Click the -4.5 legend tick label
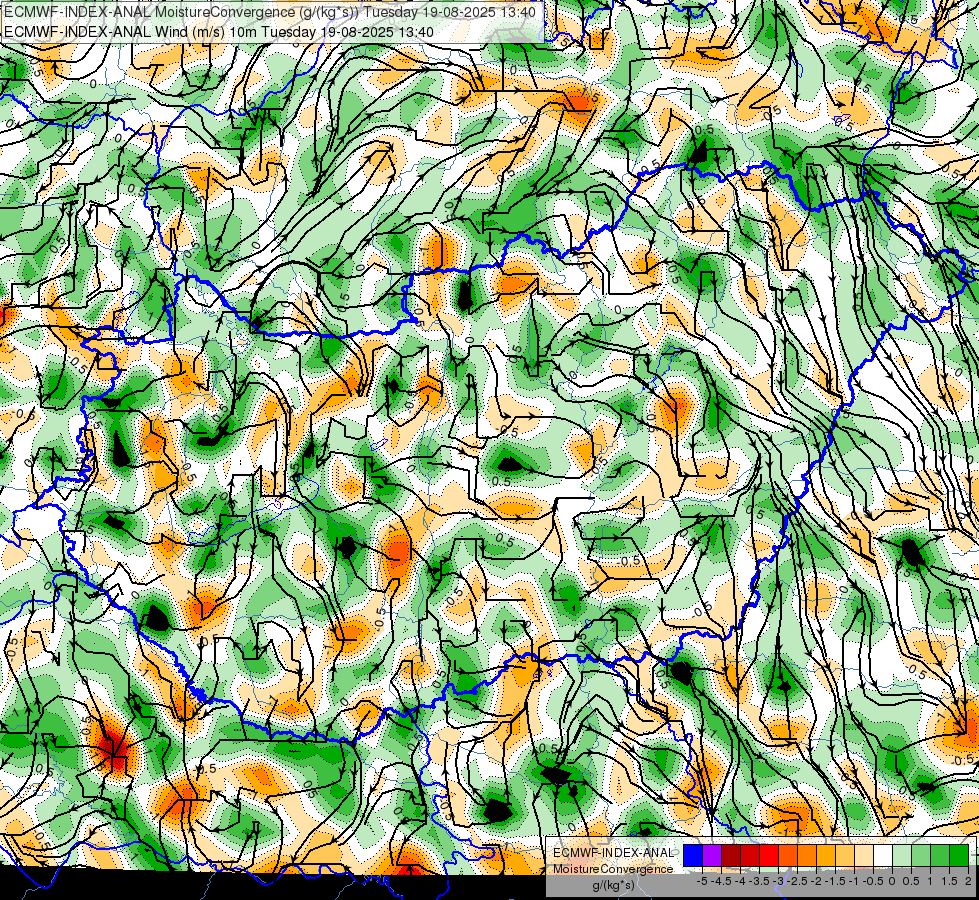This screenshot has width=979, height=900. pos(721,881)
